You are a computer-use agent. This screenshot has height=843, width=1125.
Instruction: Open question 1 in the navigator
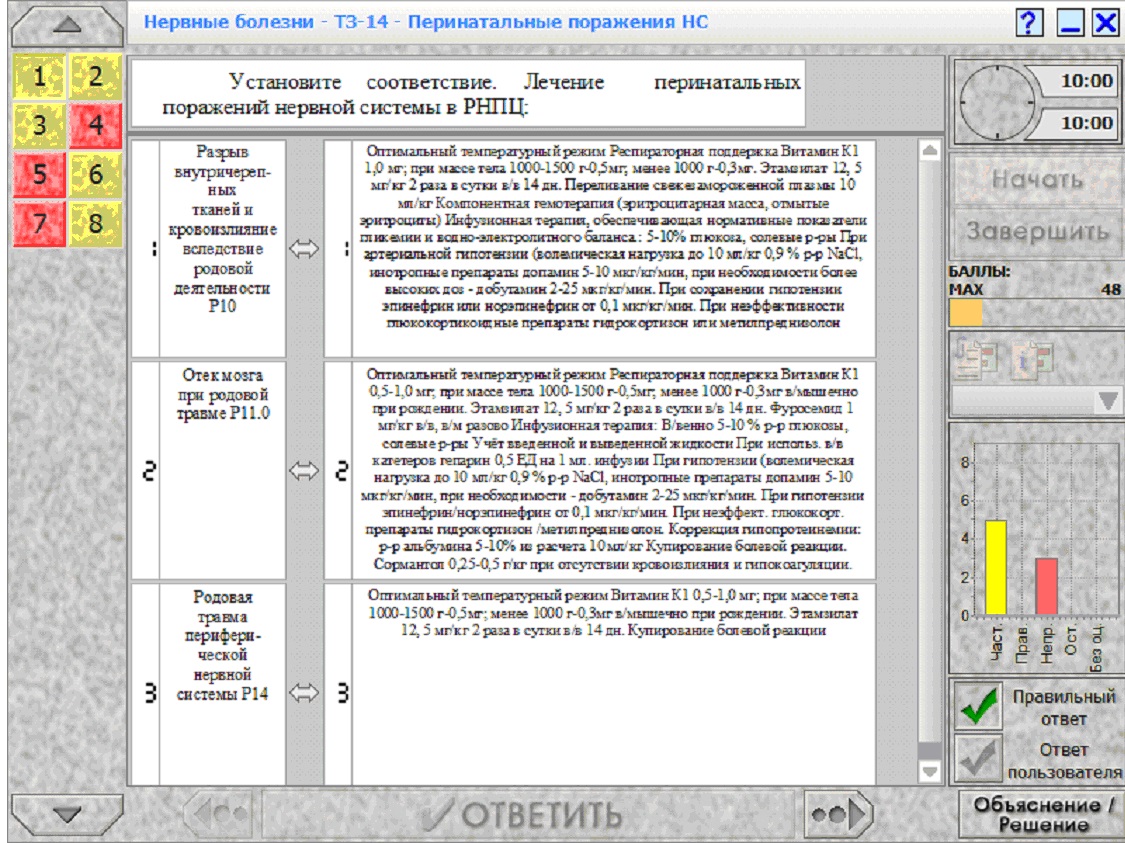tap(39, 76)
